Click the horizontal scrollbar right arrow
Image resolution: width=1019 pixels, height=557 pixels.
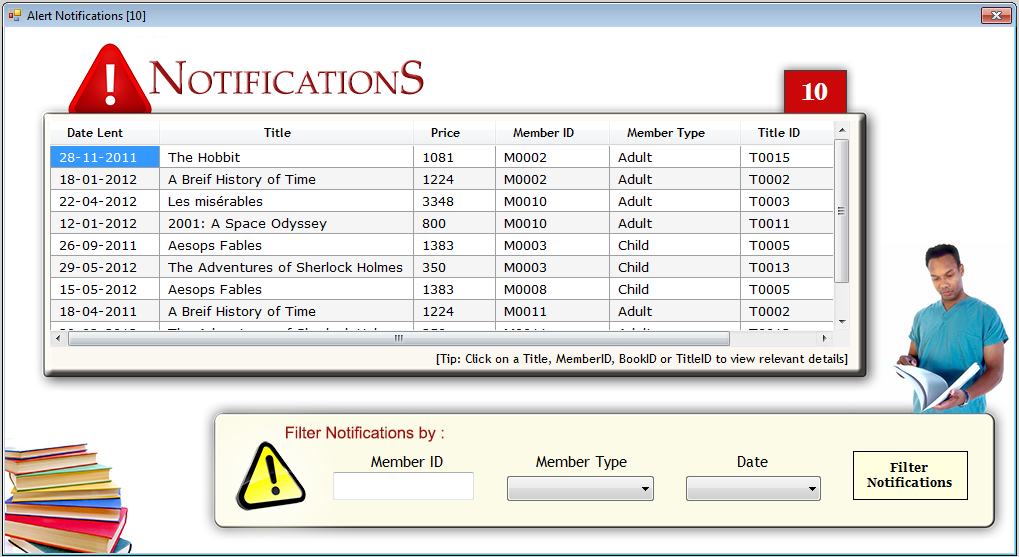click(825, 338)
